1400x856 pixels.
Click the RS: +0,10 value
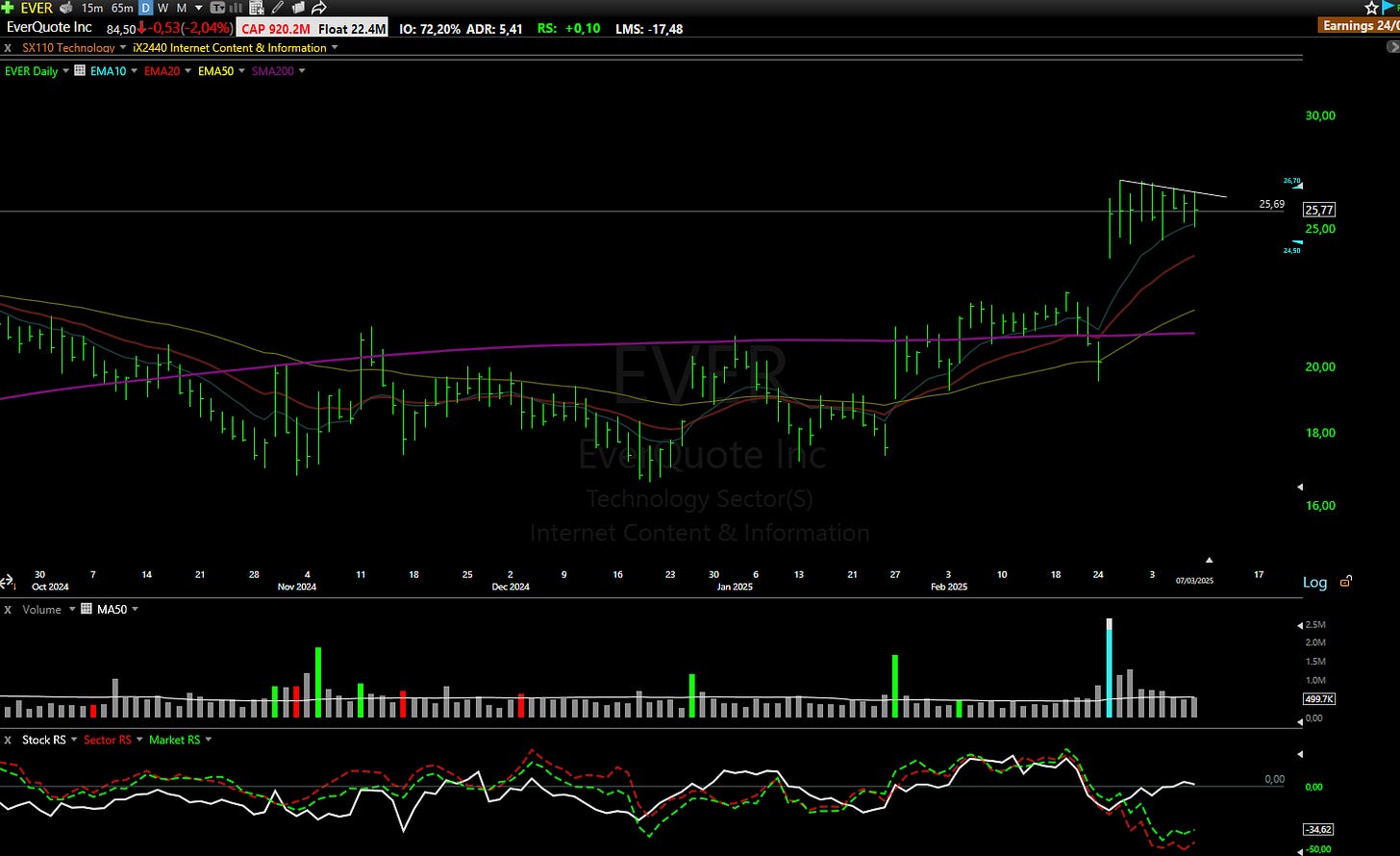[569, 28]
